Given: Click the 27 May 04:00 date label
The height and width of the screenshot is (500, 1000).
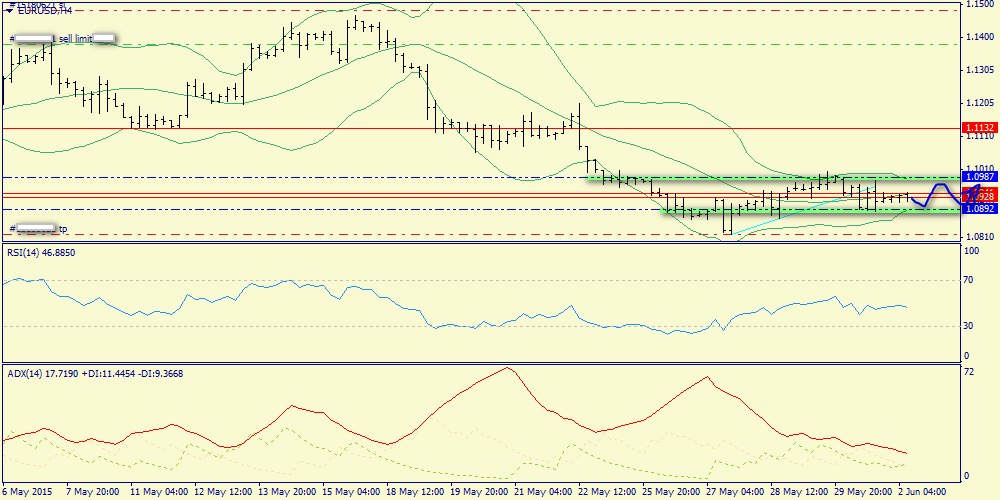Looking at the screenshot, I should tap(737, 493).
